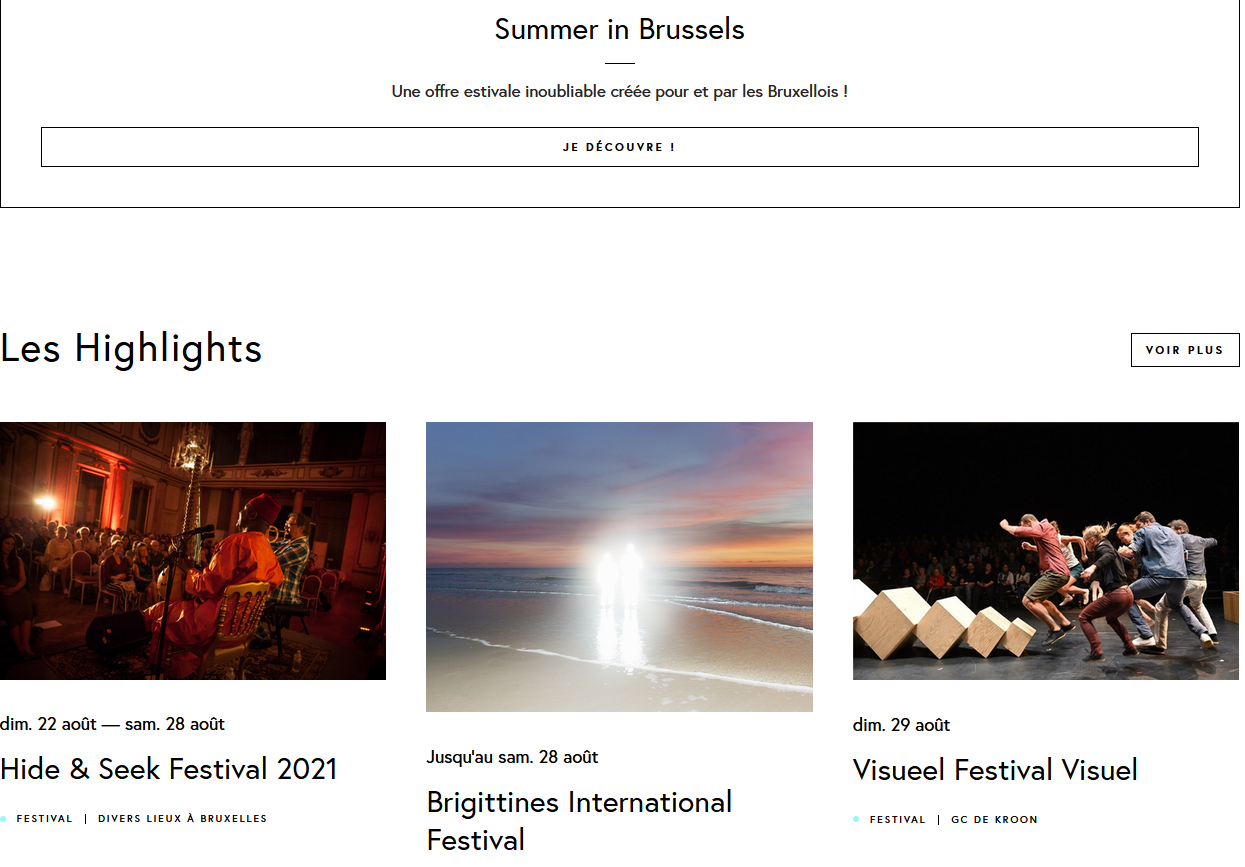Click the "Les Highlights" section heading
Image resolution: width=1245 pixels, height=867 pixels.
tap(131, 348)
